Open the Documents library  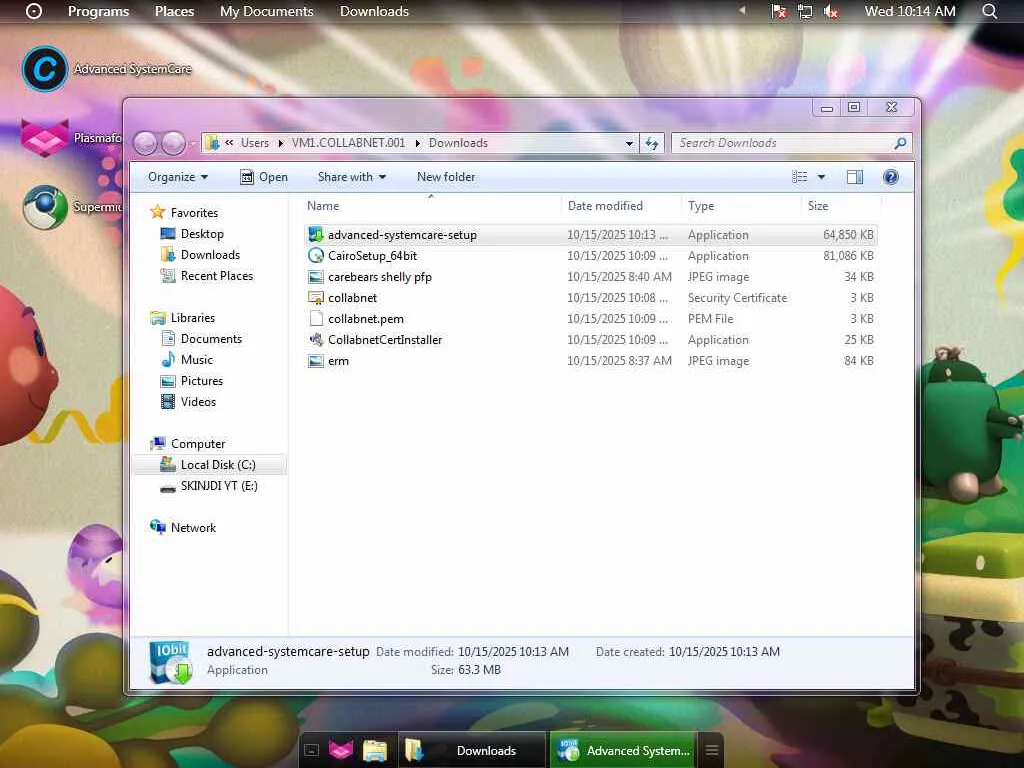tap(211, 339)
